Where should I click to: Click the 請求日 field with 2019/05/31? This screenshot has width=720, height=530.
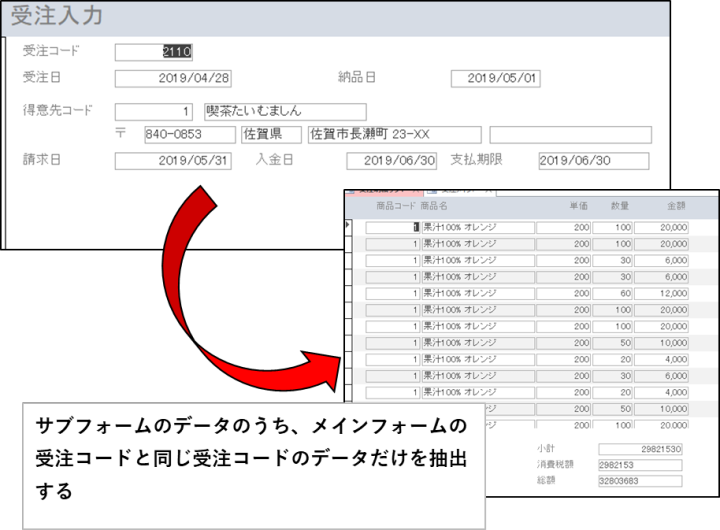point(173,160)
